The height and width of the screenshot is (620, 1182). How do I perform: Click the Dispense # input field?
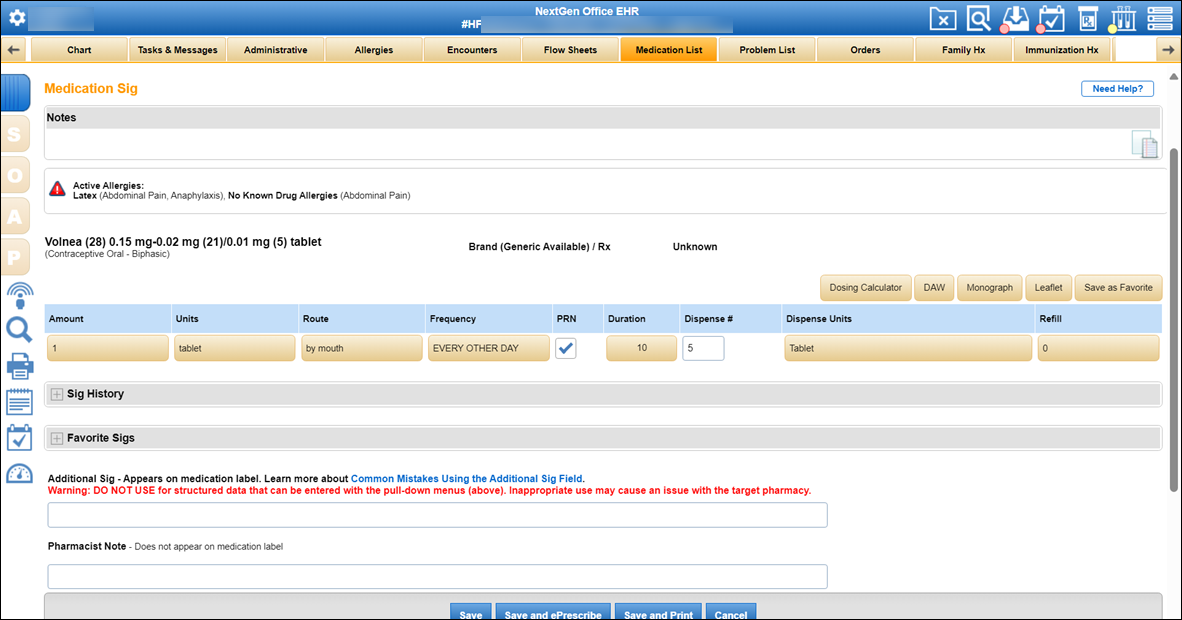point(703,348)
